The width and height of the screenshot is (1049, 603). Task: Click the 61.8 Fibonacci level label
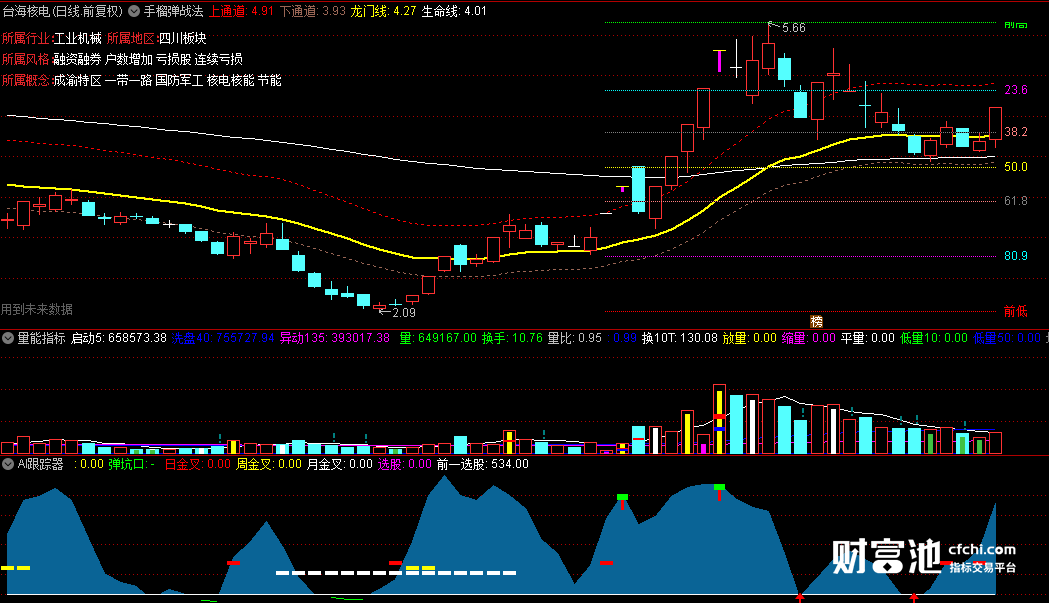tap(1016, 201)
